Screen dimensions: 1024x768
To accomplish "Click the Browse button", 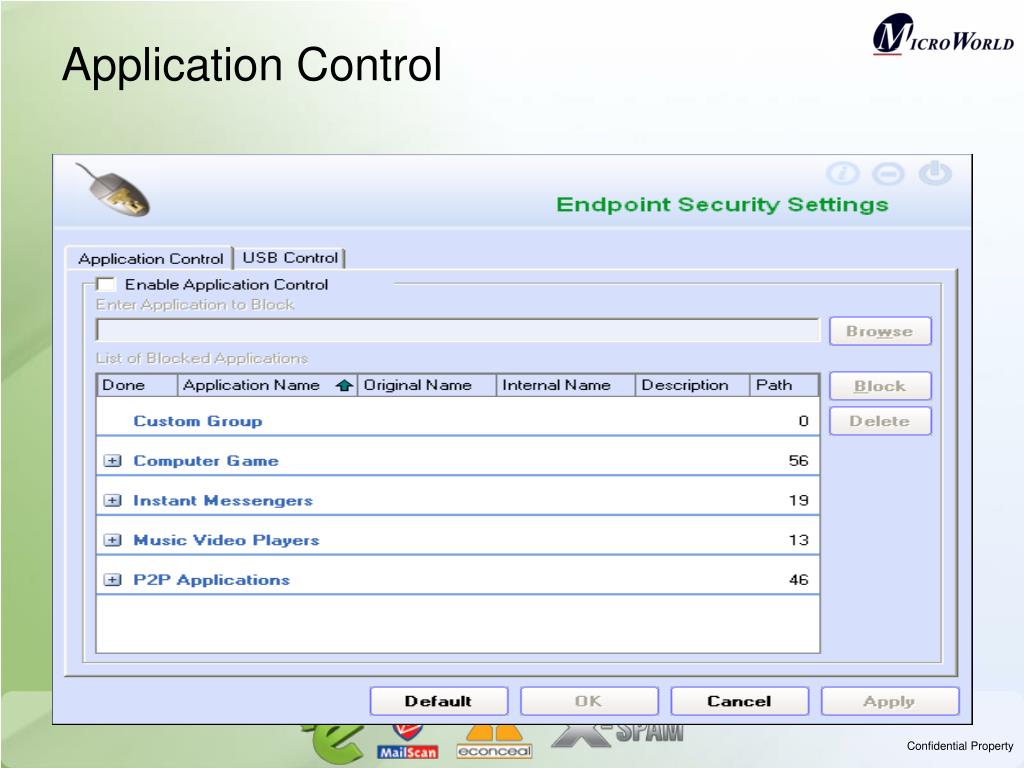I will (x=880, y=331).
